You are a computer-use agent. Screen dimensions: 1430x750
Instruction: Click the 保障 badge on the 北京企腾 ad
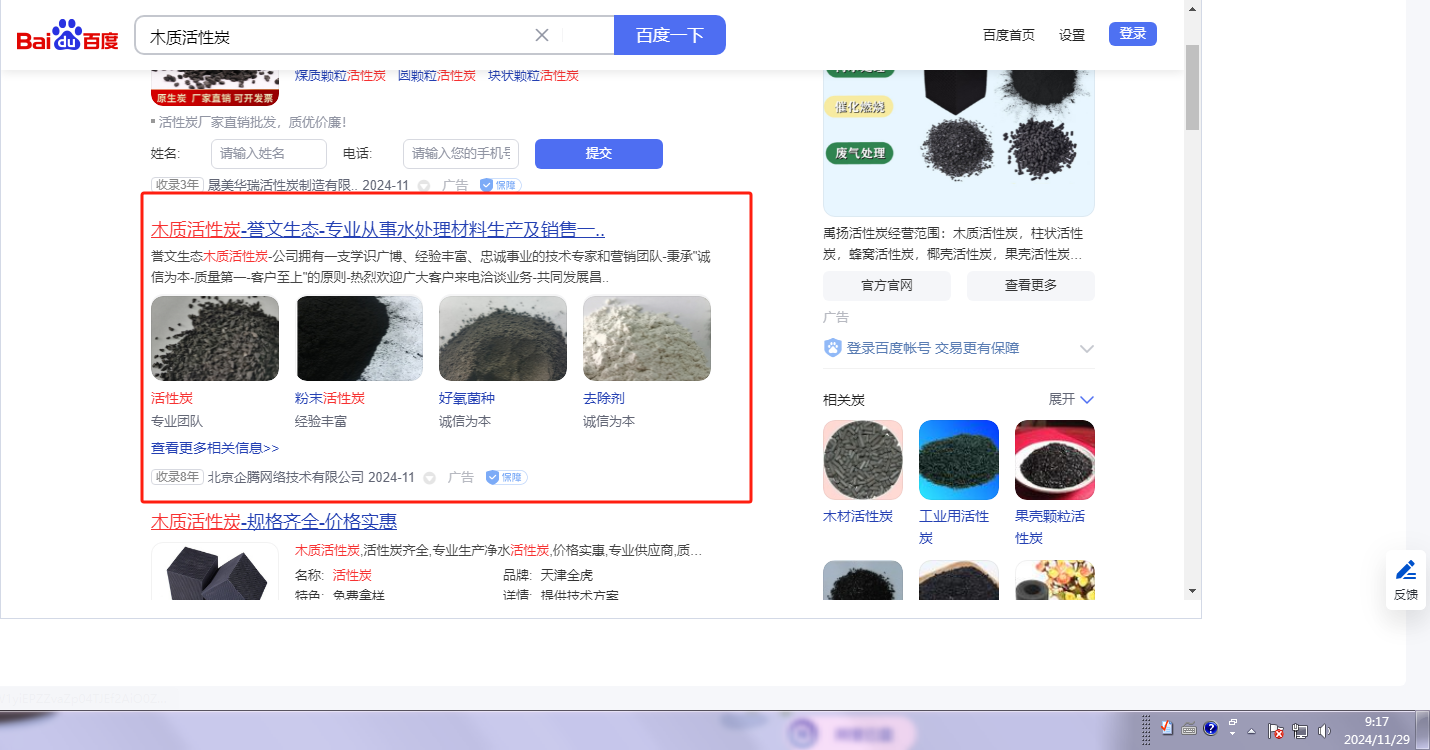(506, 477)
